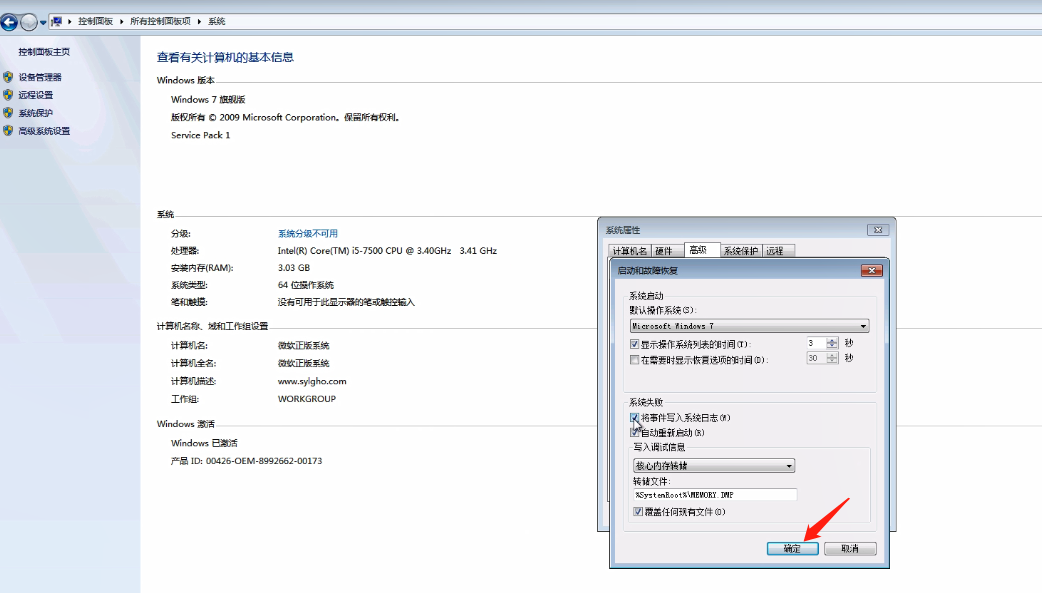Viewport: 1042px width, 593px height.
Task: Increase OS list display time stepper
Action: [832, 340]
